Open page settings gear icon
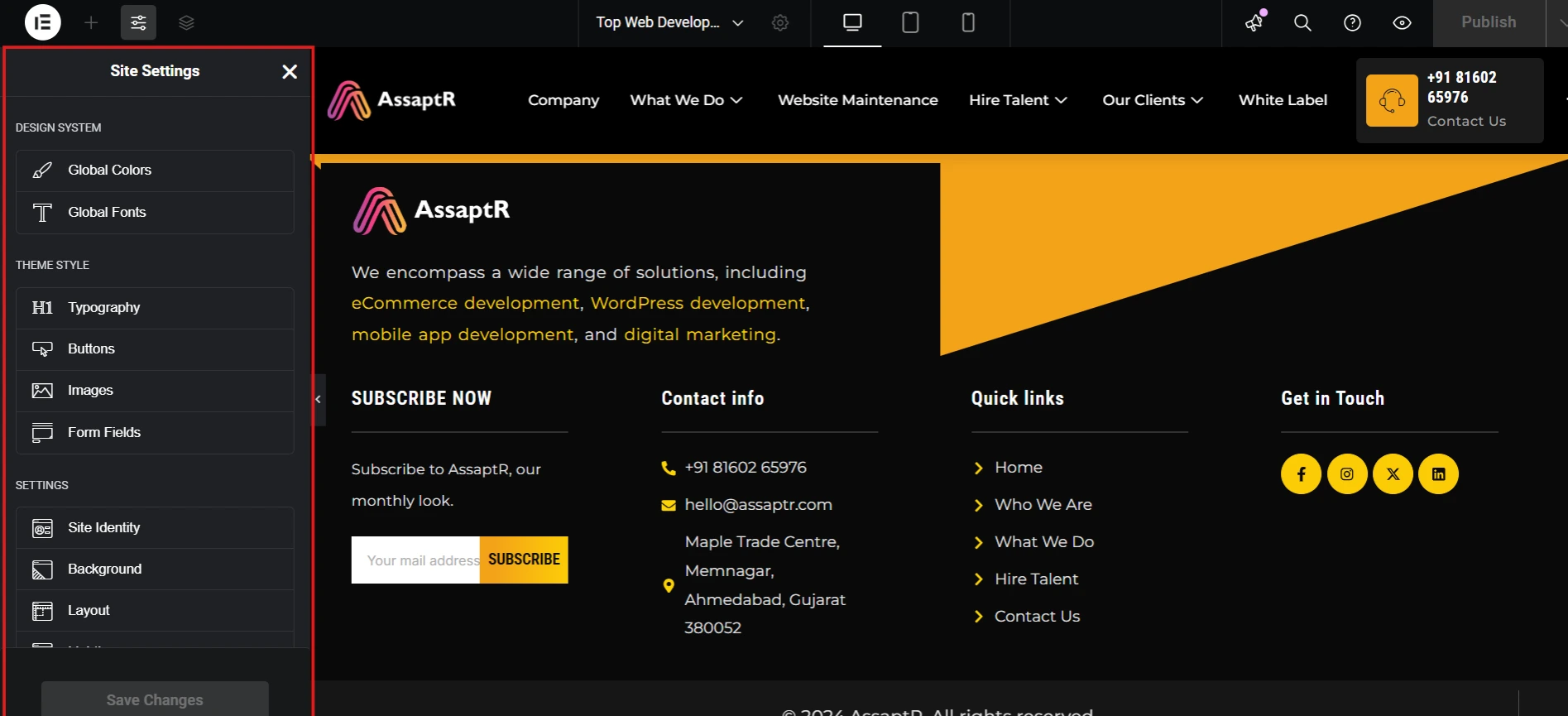This screenshot has height=716, width=1568. coord(780,22)
